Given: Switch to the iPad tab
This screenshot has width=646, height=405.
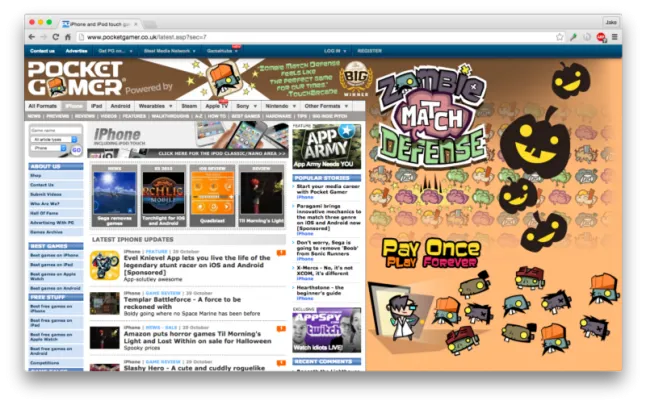Looking at the screenshot, I should pos(96,106).
